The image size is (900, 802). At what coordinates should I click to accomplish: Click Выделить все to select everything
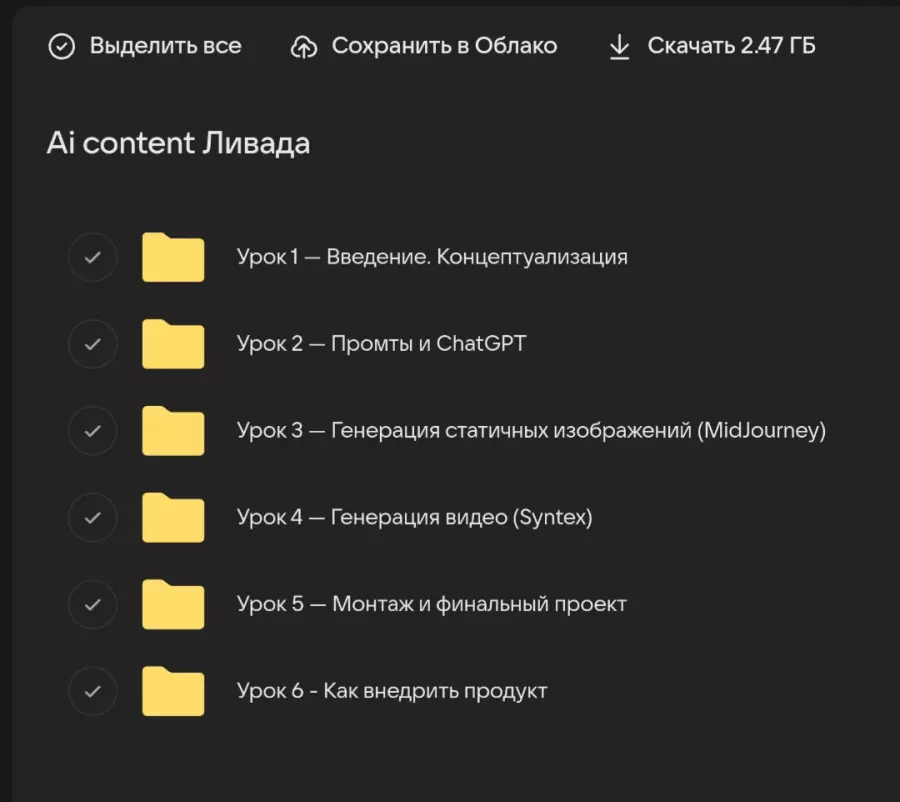[x=164, y=45]
